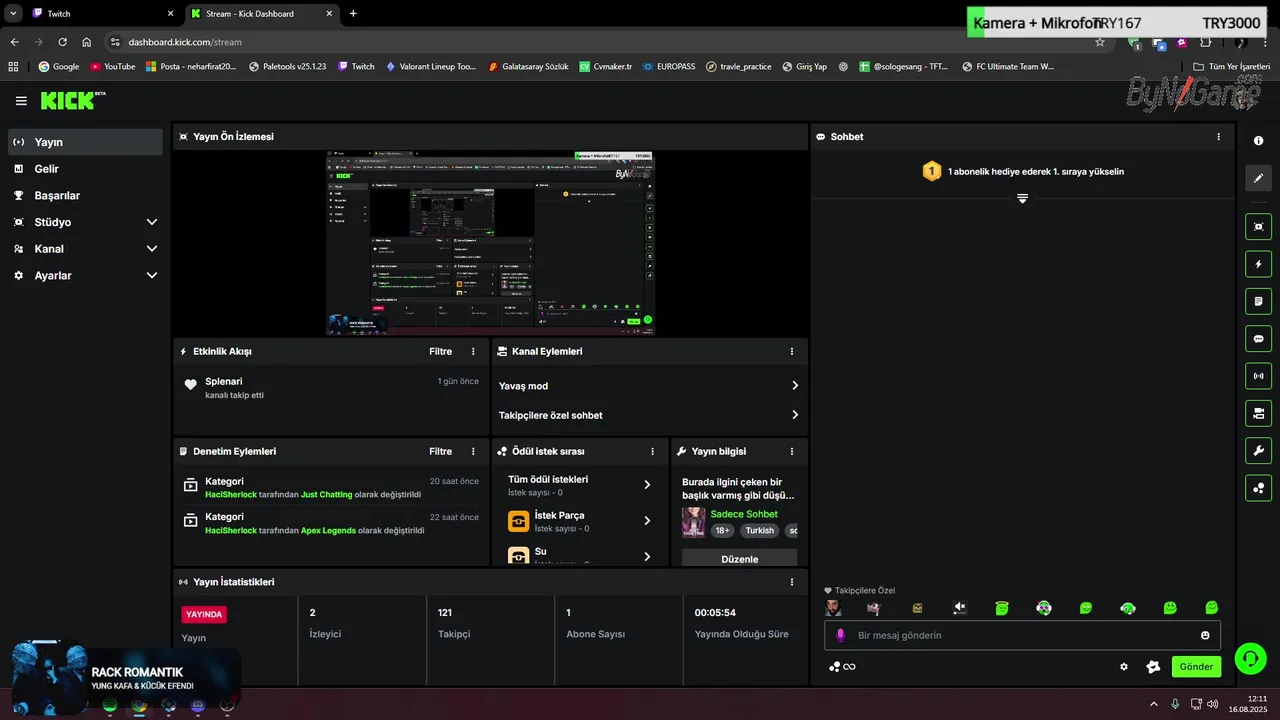The image size is (1280, 720).
Task: Click the star gift icon beside Gönder
Action: coord(1153,667)
